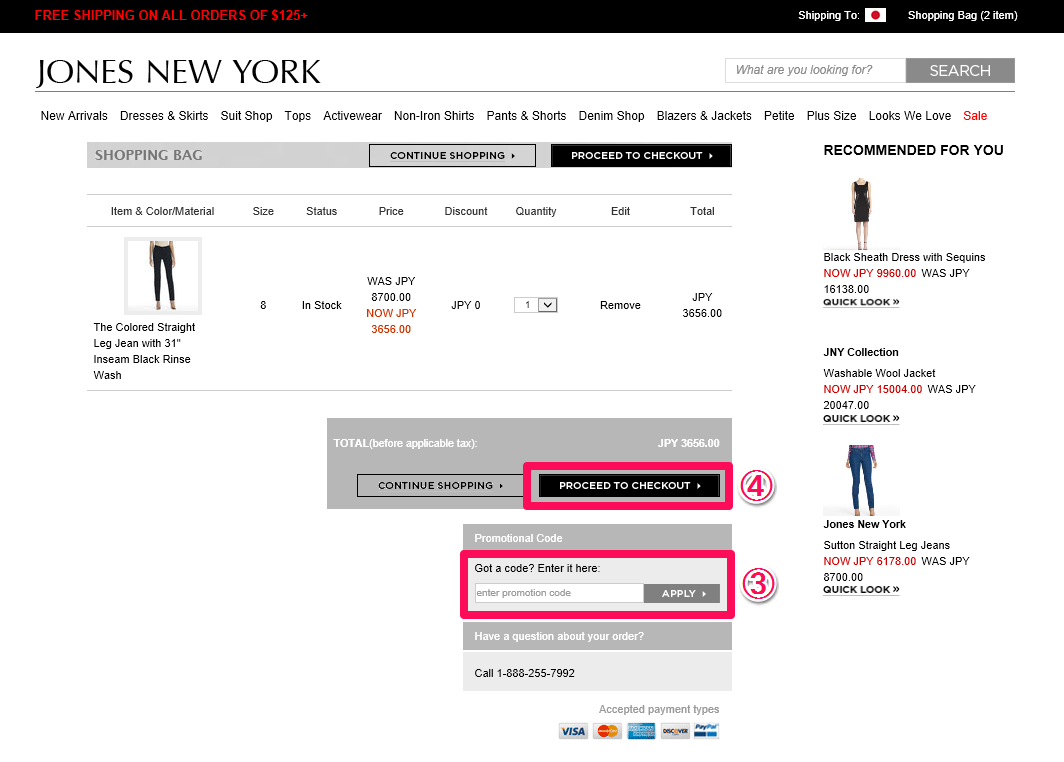The width and height of the screenshot is (1064, 762).
Task: Click the JNY Collection heading
Action: click(860, 352)
